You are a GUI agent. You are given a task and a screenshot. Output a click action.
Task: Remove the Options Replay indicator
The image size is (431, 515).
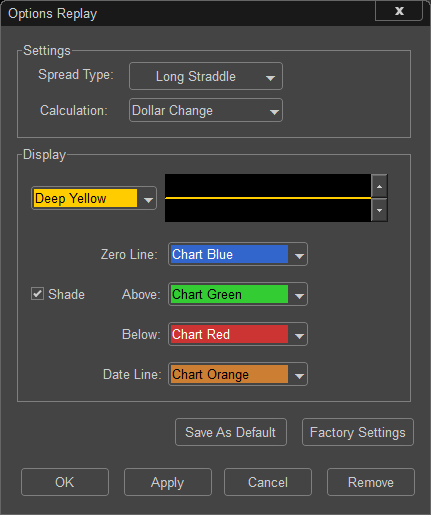[371, 482]
